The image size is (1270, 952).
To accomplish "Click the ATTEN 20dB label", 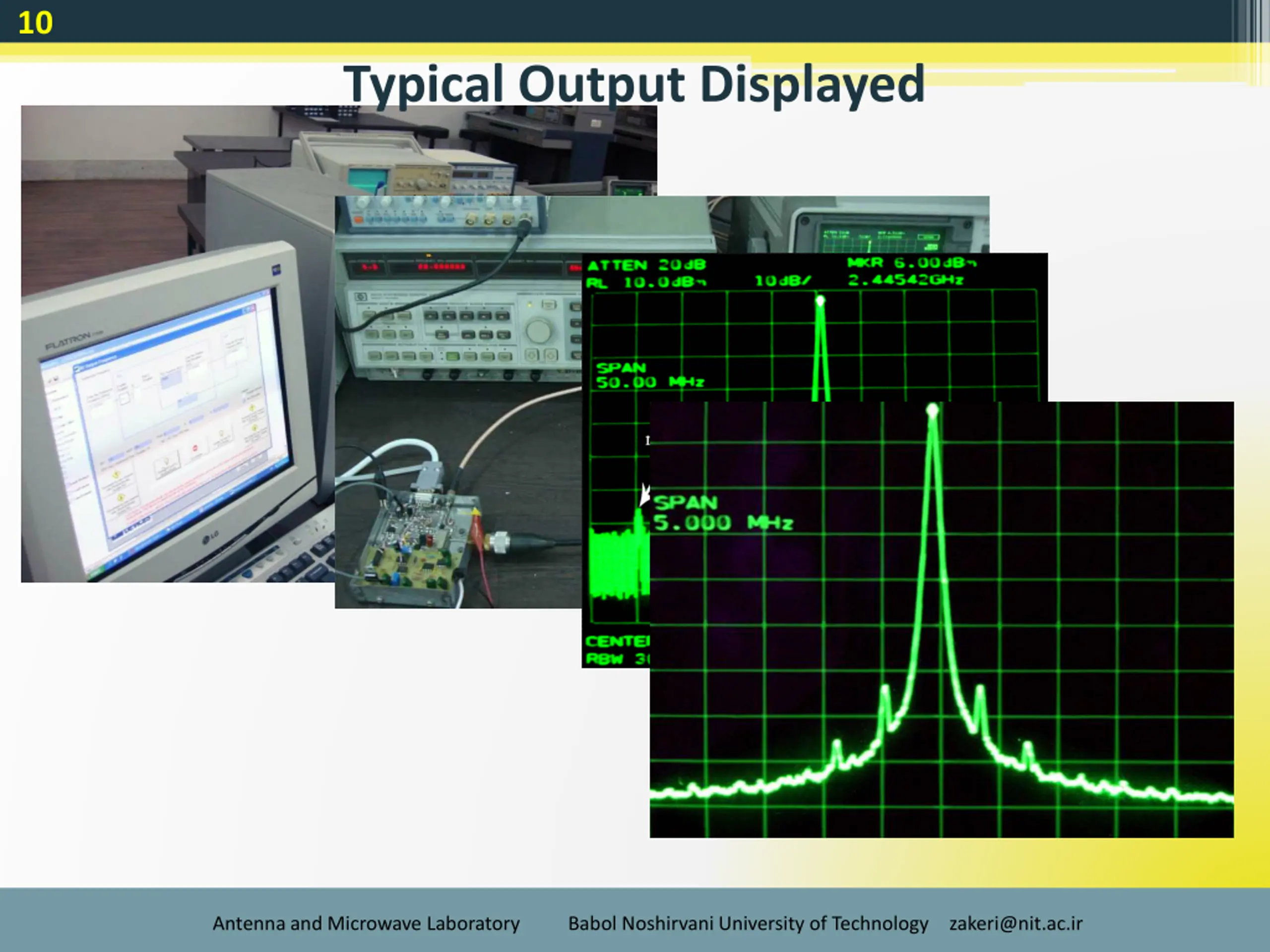I will click(x=646, y=265).
